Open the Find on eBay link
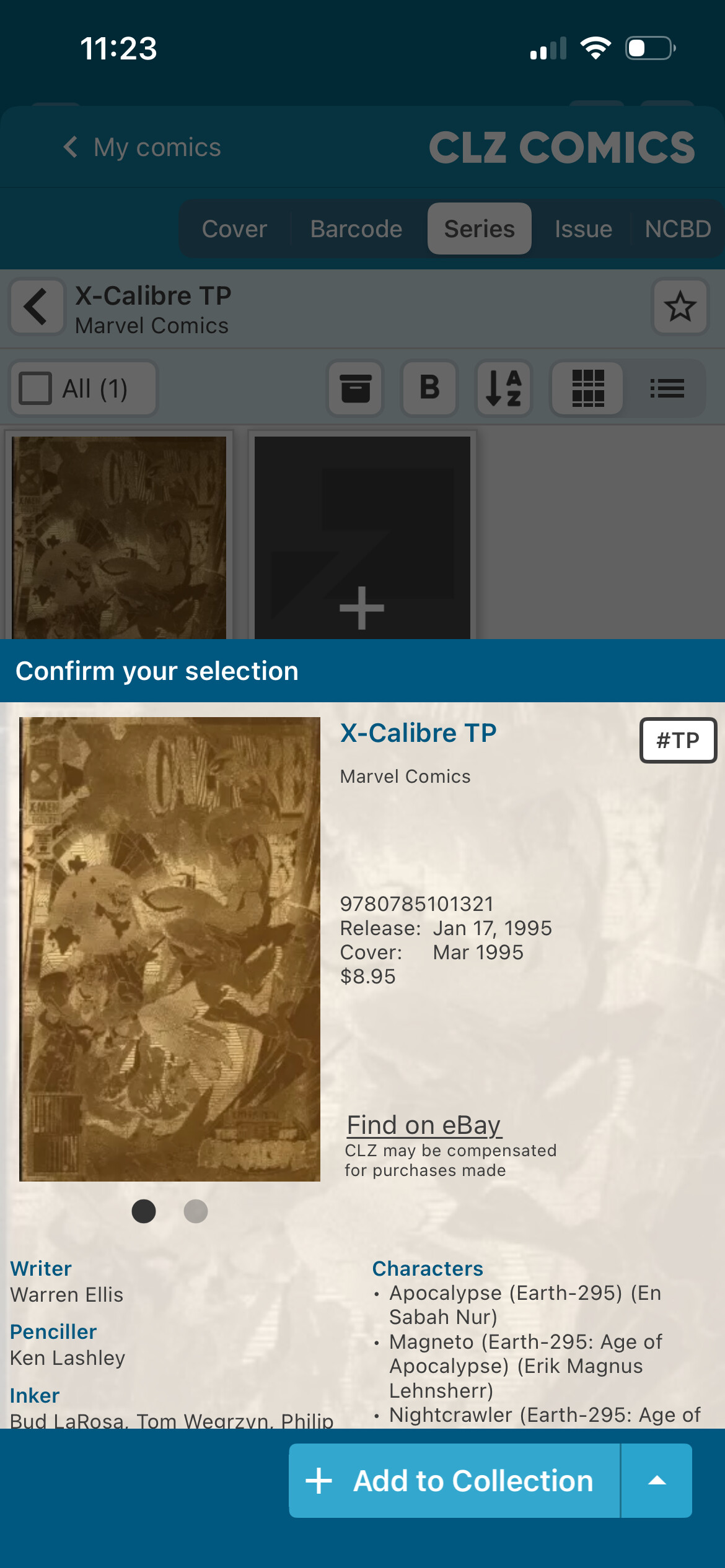 pyautogui.click(x=424, y=1125)
